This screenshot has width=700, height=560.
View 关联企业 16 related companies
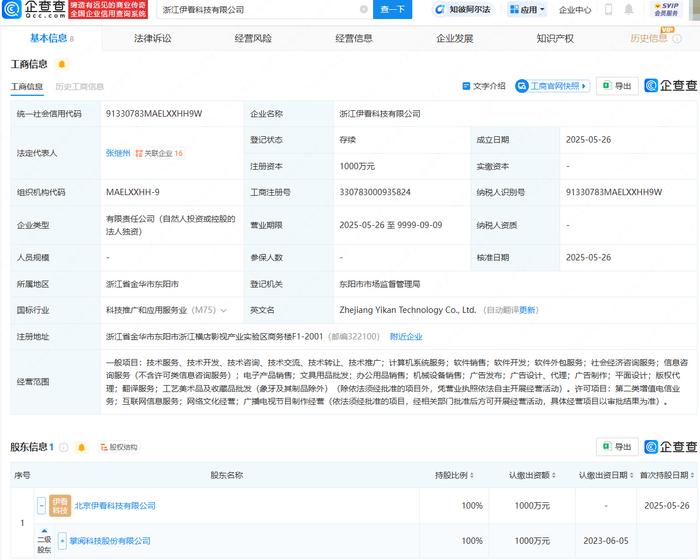159,153
